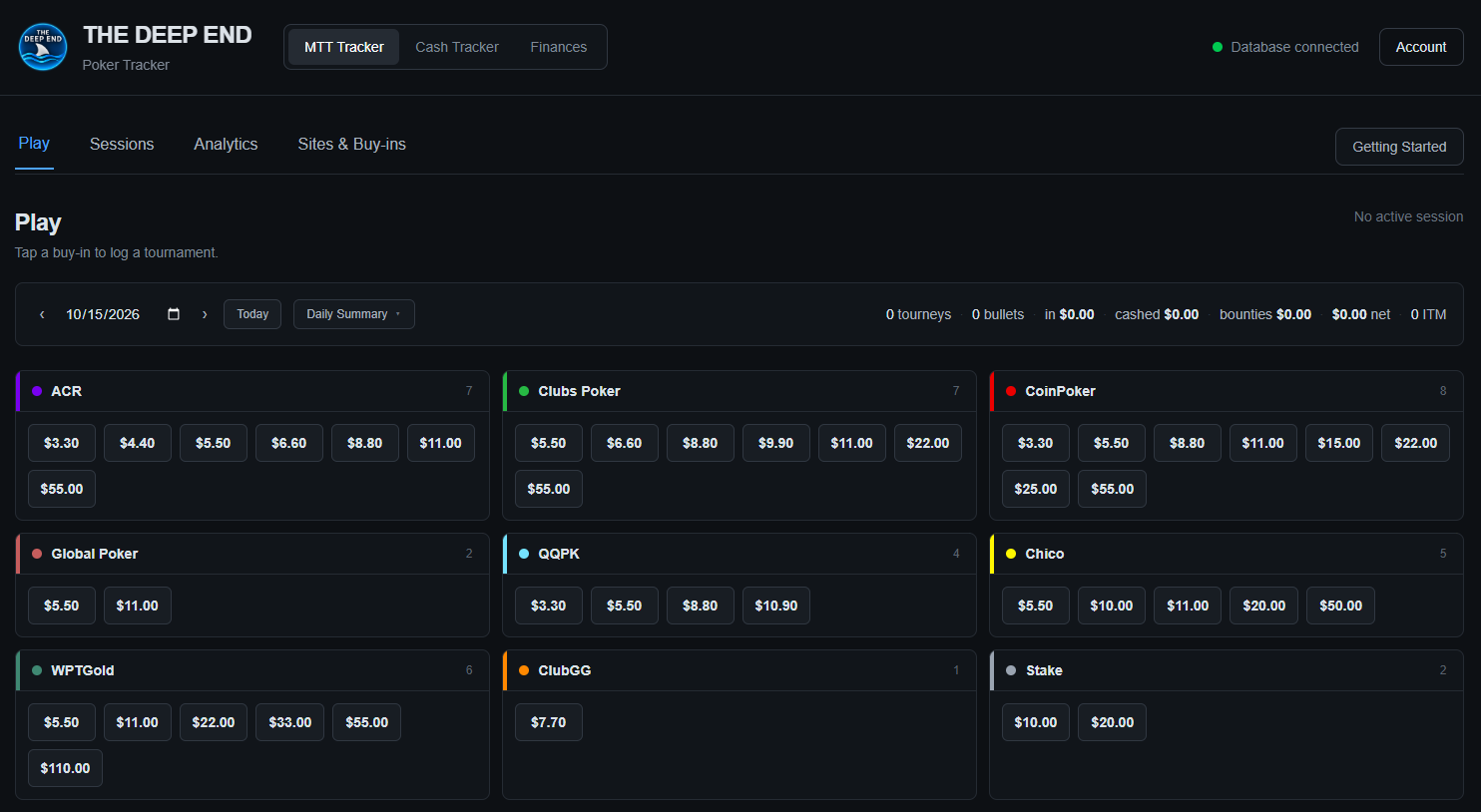This screenshot has height=812, width=1481.
Task: Log the ClubGG $7.70 tournament
Action: 549,722
